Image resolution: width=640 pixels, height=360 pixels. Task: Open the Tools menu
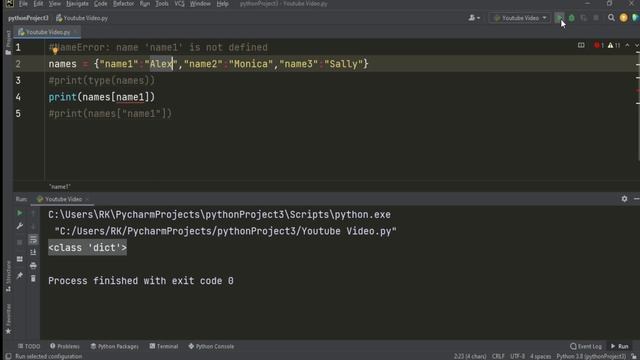point(162,4)
